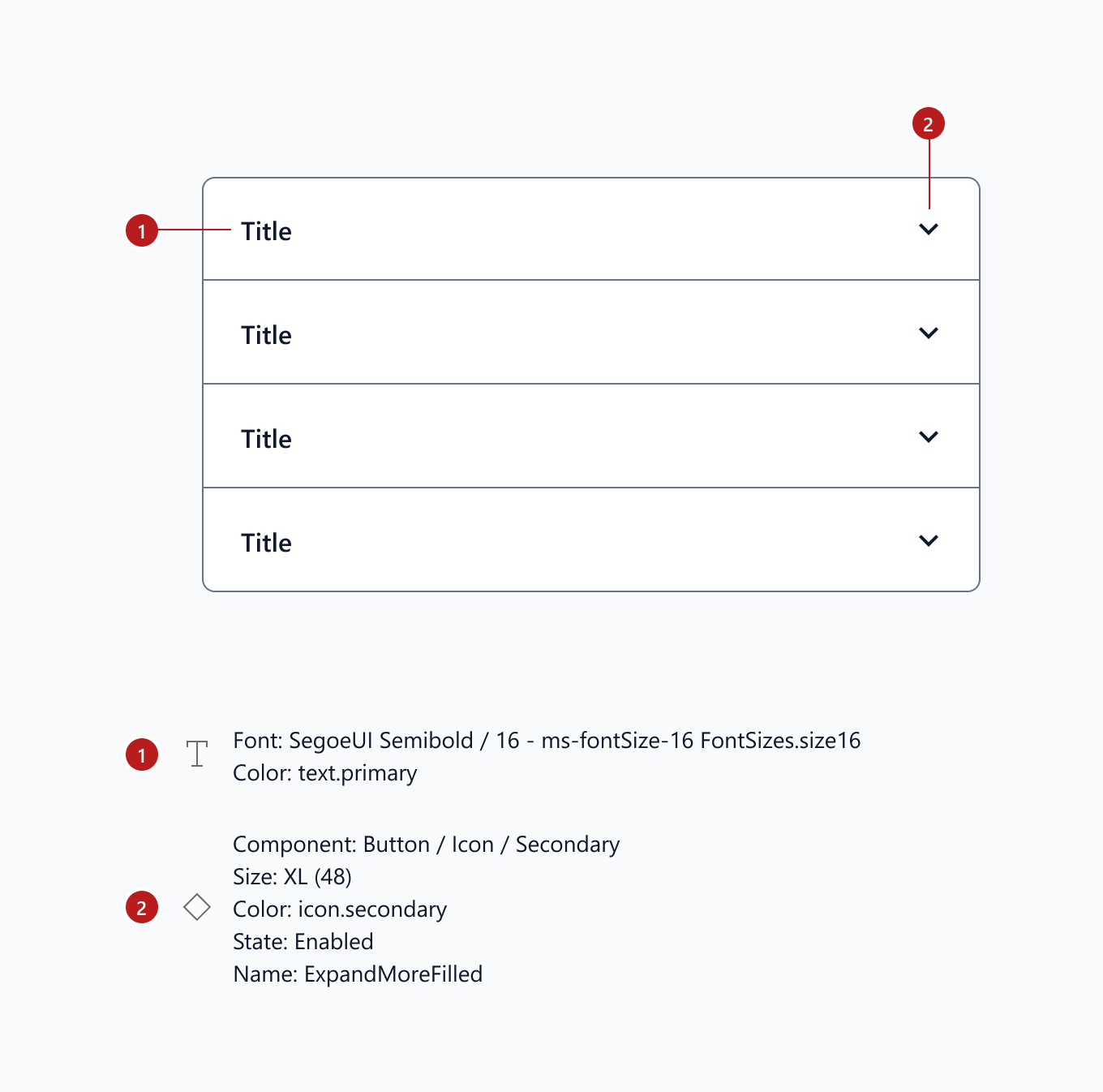The image size is (1103, 1092).
Task: Expand the second accordion row chevron
Action: coord(929,333)
